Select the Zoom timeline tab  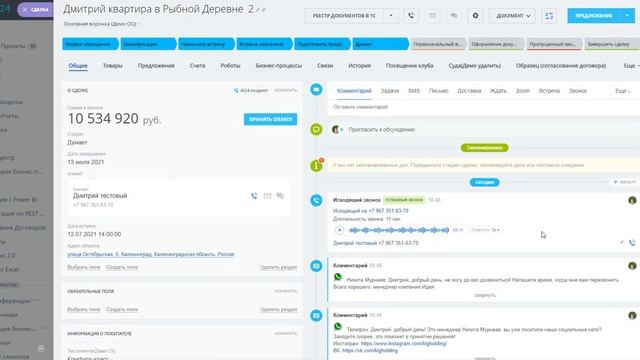coord(522,91)
